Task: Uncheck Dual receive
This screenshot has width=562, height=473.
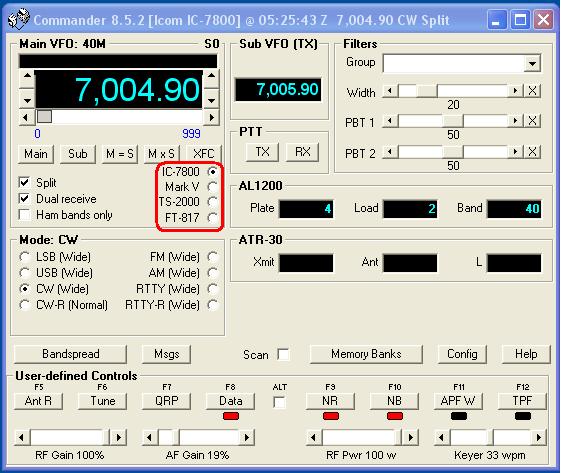Action: click(x=24, y=199)
